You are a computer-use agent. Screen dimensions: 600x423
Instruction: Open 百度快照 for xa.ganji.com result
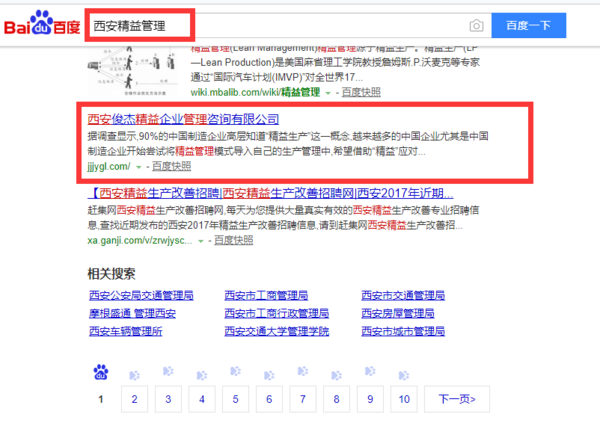(x=233, y=241)
